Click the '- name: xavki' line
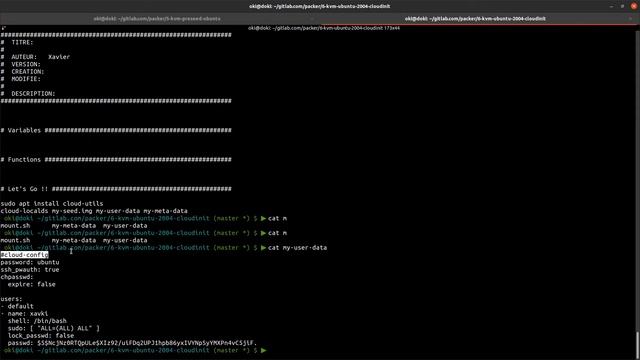This screenshot has width=640, height=360. (x=24, y=313)
